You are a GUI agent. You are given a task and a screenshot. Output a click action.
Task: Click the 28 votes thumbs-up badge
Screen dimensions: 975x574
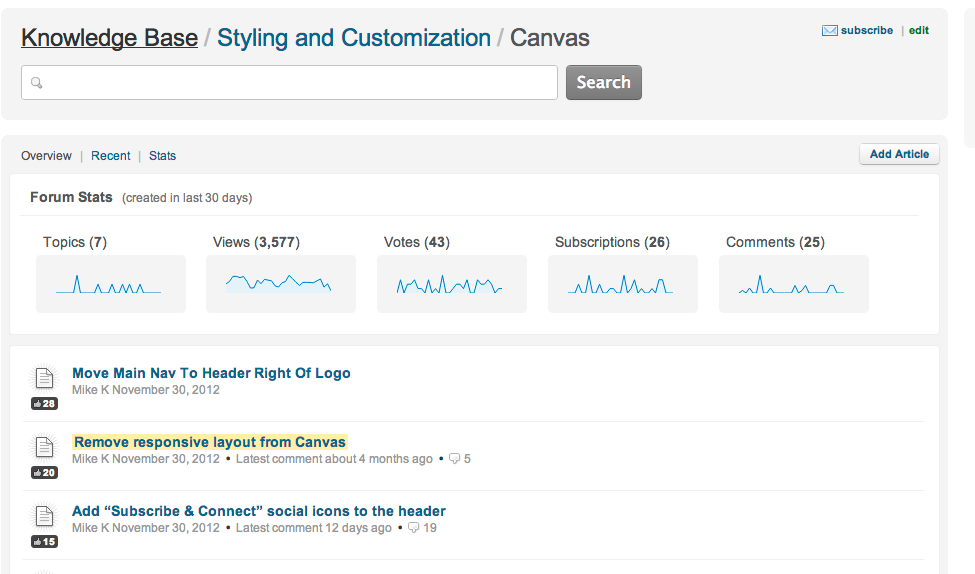[44, 404]
